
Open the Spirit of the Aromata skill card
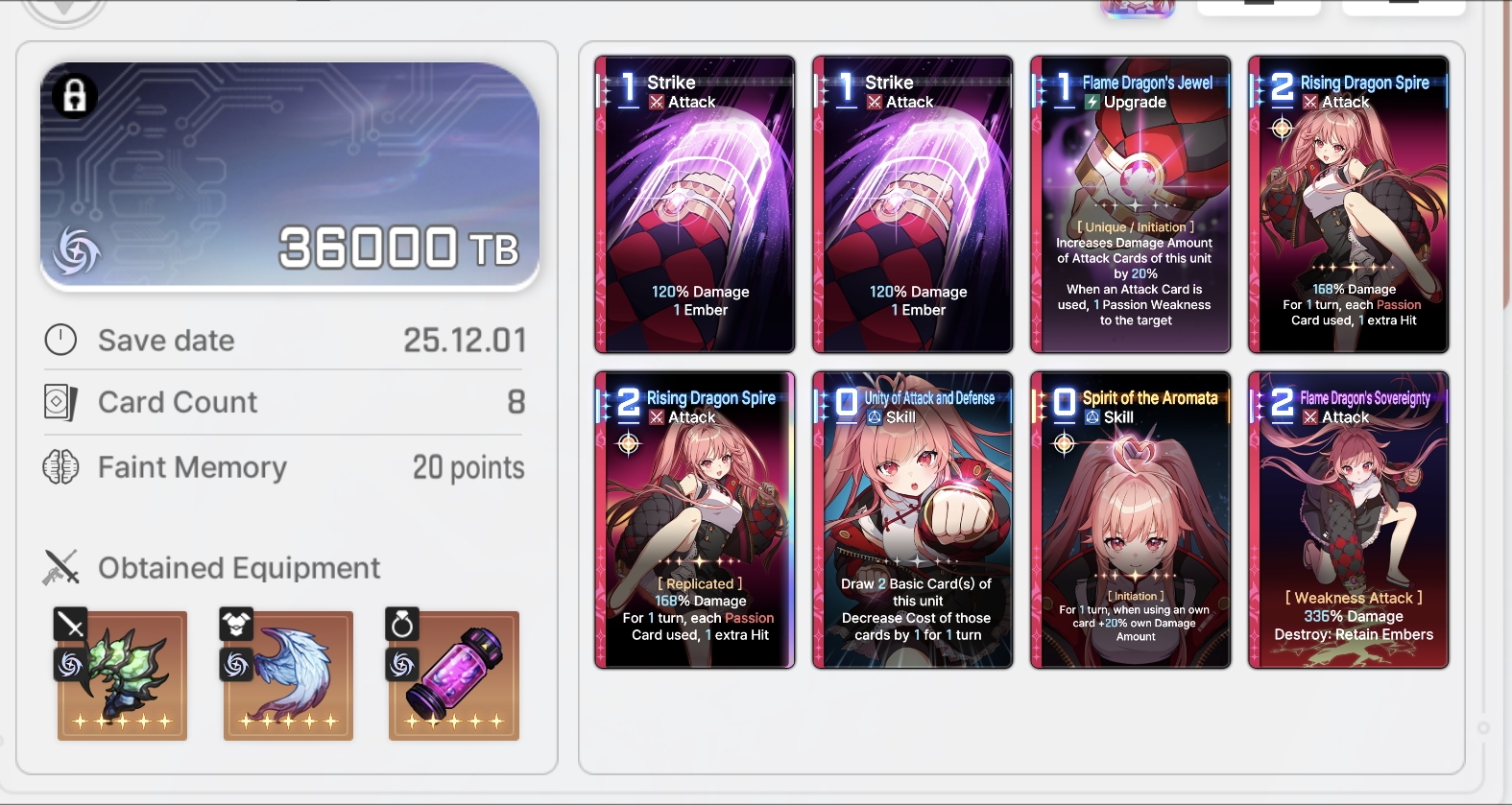point(1131,520)
